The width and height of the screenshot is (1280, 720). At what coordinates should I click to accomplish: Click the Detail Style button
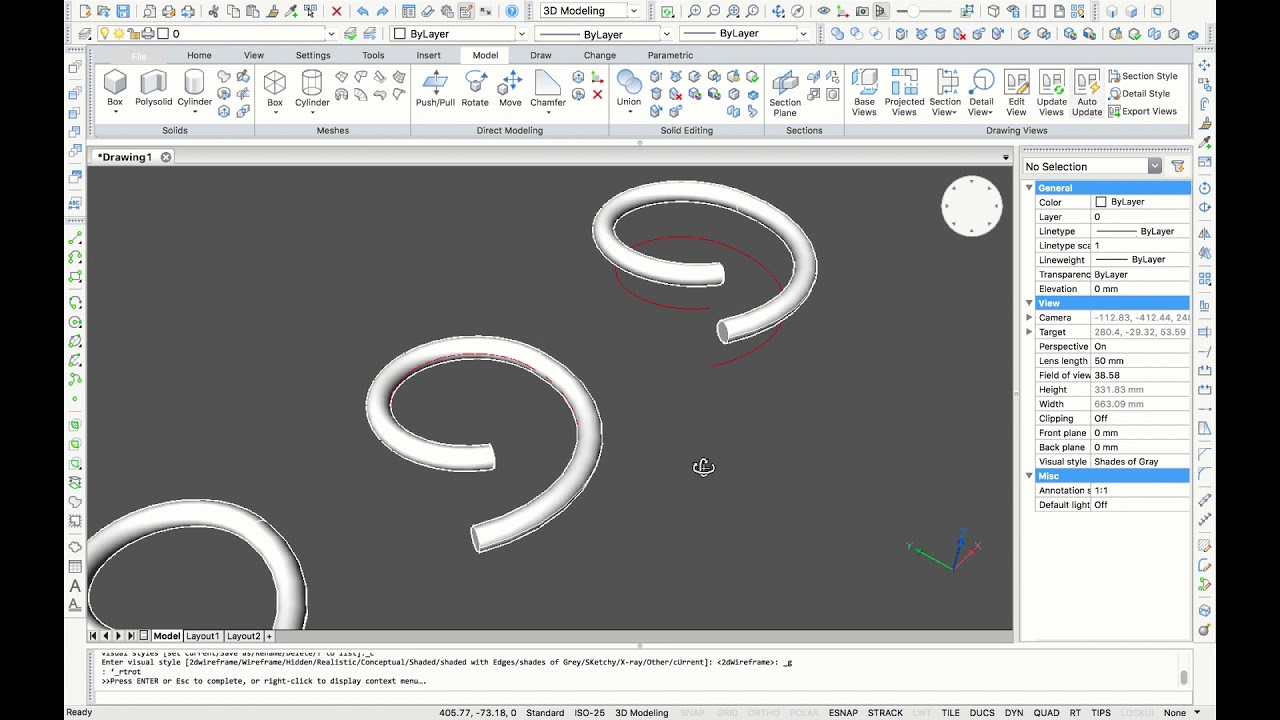tap(1139, 94)
